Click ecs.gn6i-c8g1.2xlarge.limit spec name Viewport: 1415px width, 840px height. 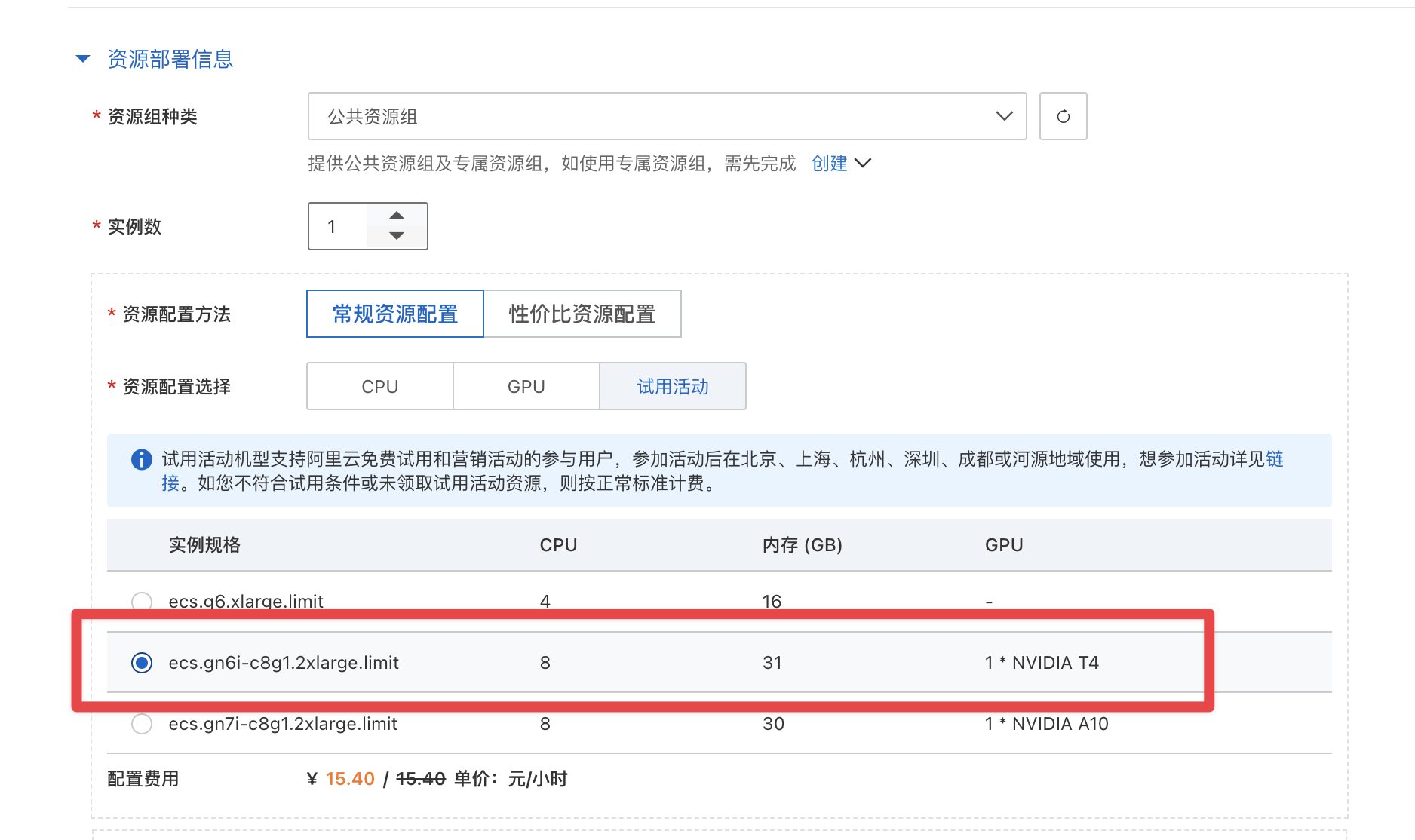click(284, 663)
